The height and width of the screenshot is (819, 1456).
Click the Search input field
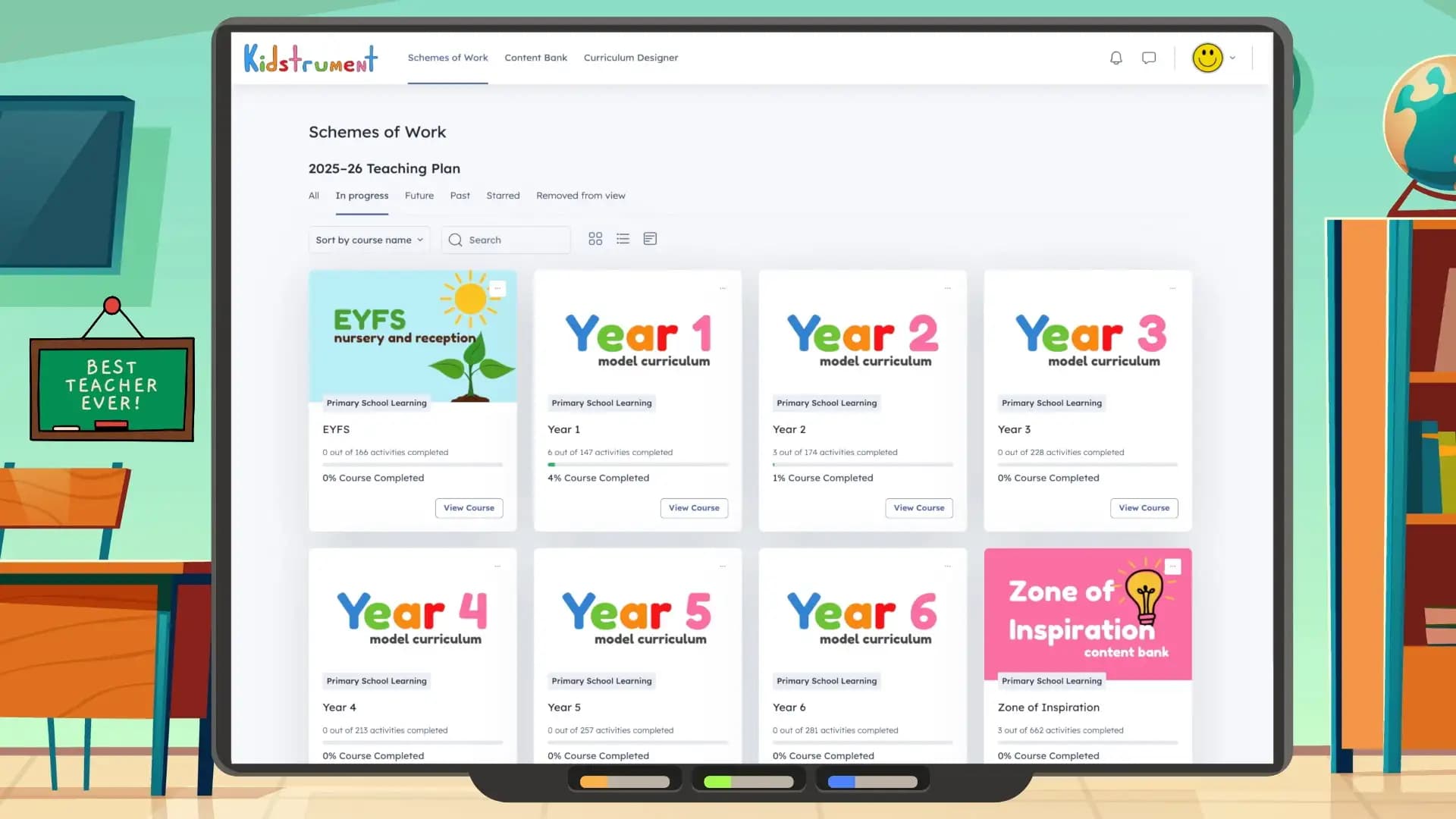point(506,240)
